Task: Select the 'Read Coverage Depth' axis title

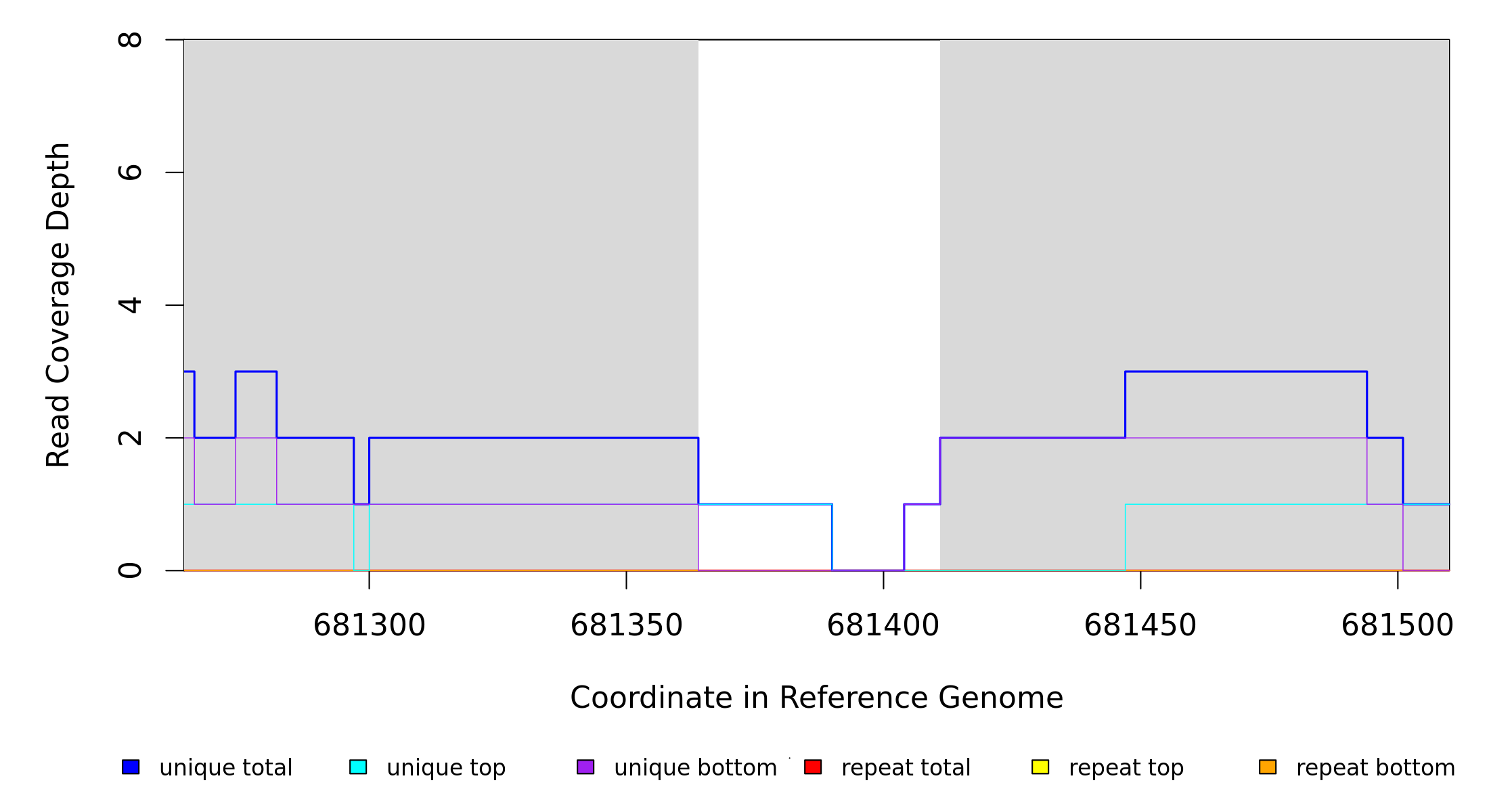Action: click(58, 304)
